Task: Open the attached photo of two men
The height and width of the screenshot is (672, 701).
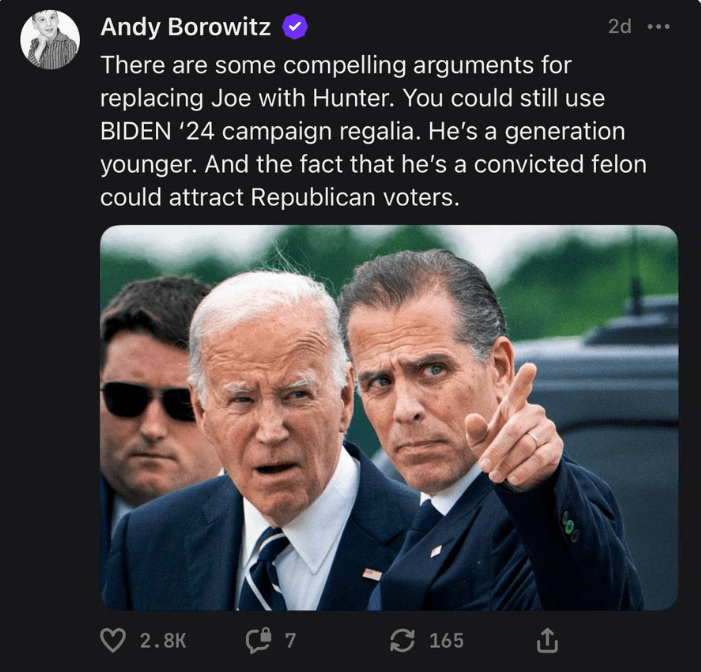Action: click(389, 417)
